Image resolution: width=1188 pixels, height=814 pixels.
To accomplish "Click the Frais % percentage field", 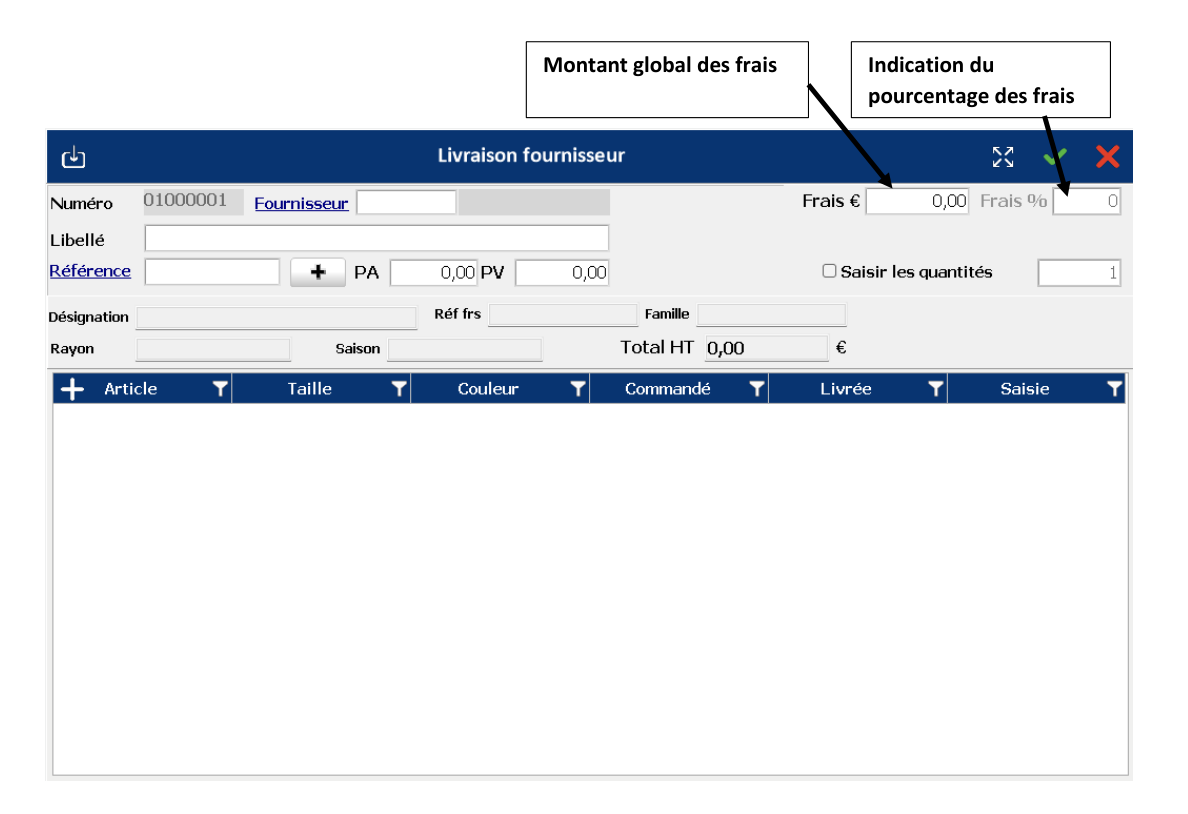I will tap(1086, 202).
